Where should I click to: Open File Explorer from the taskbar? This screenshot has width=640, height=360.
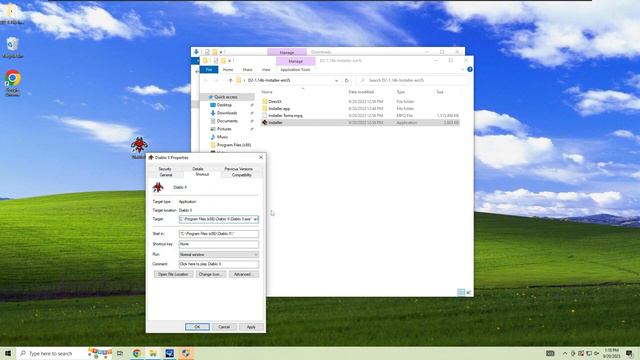tap(153, 353)
